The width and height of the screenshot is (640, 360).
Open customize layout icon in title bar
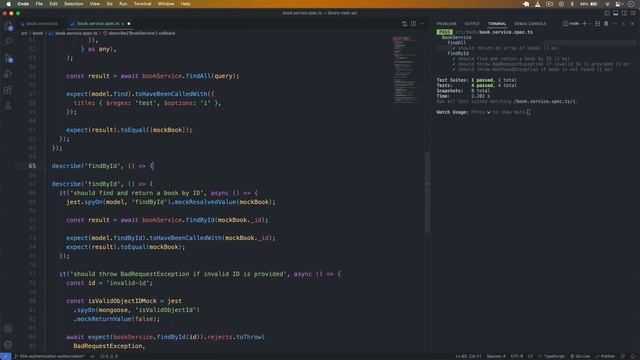[633, 13]
